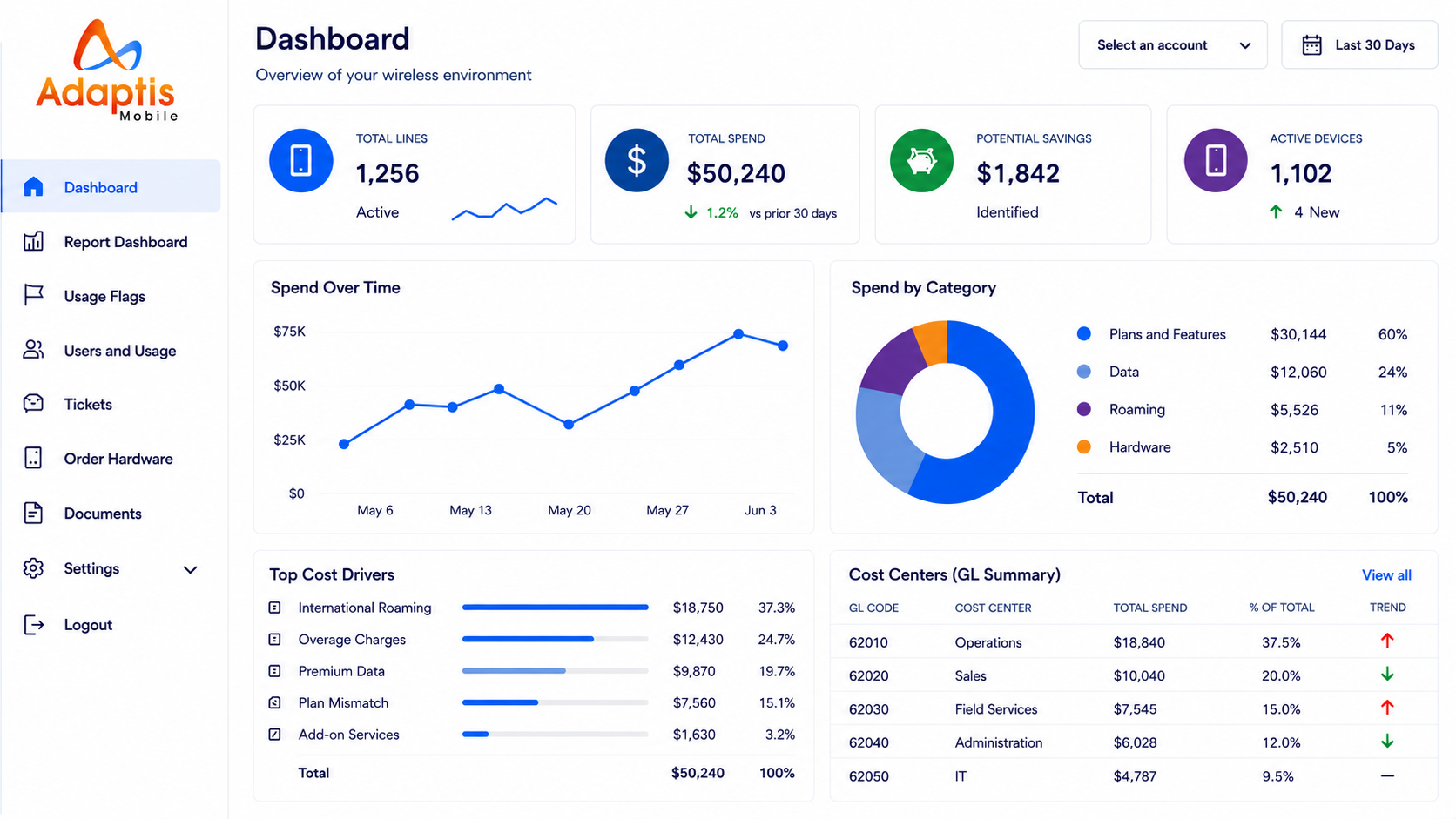Image resolution: width=1456 pixels, height=819 pixels.
Task: Click the May 20 axis label
Action: (570, 510)
